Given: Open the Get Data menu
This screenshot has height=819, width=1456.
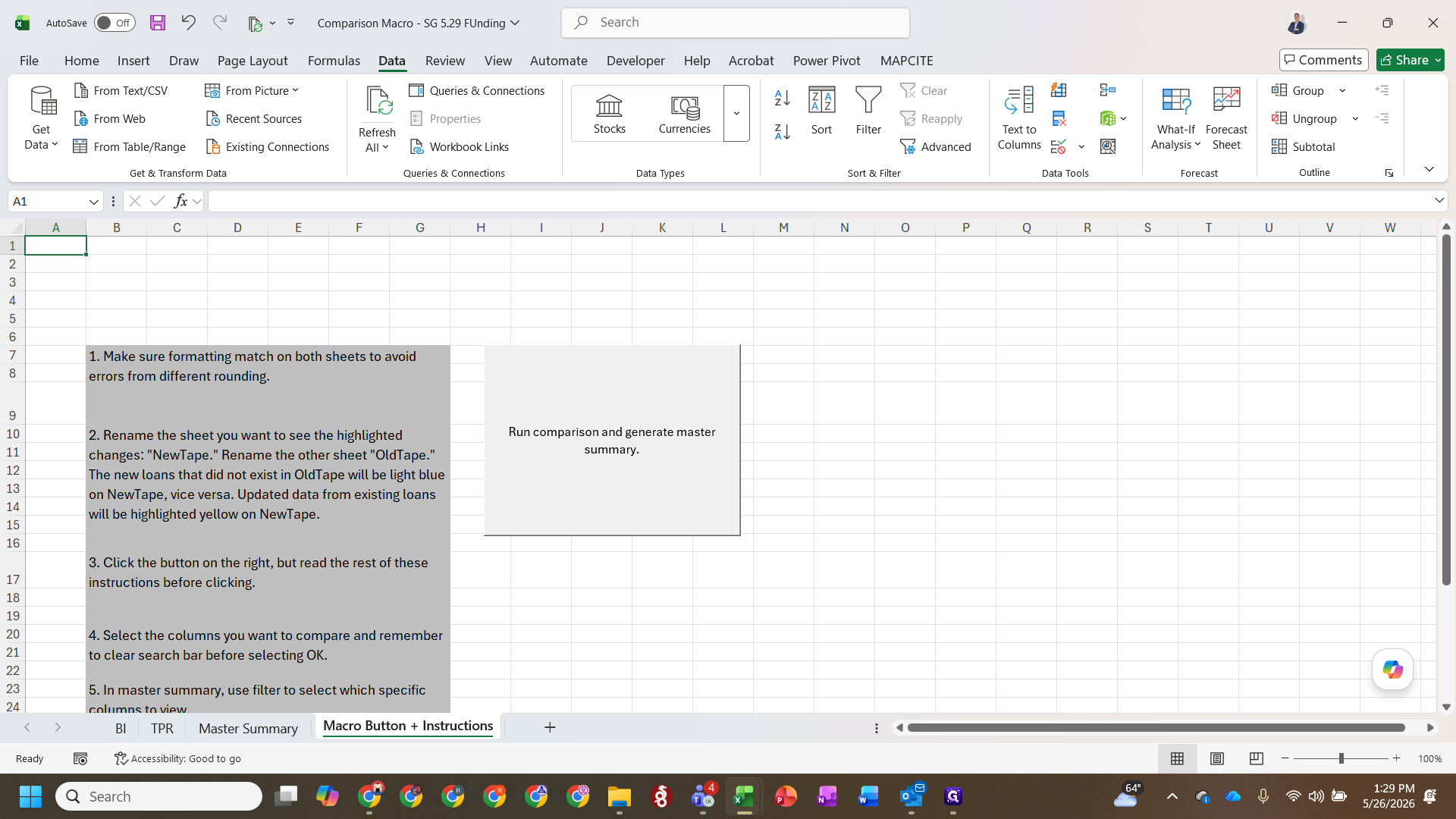Looking at the screenshot, I should (x=42, y=118).
